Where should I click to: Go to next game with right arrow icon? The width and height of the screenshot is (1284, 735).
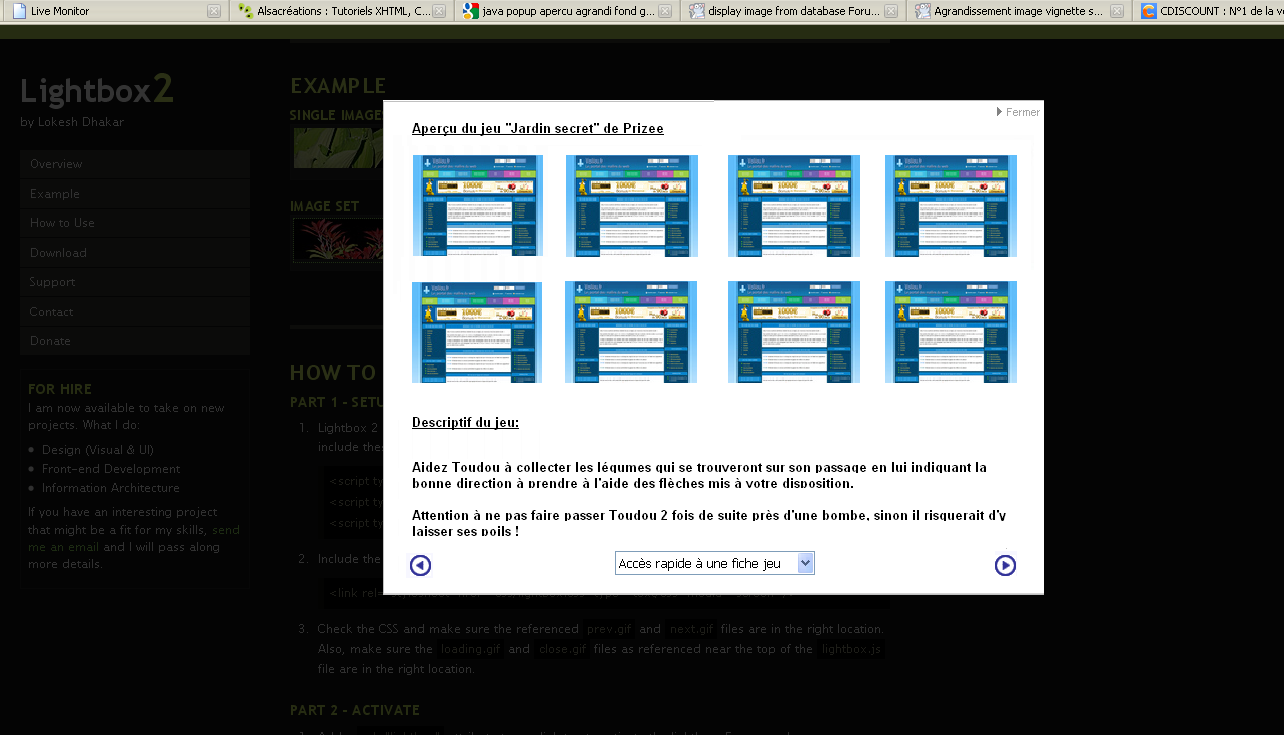coord(1005,566)
